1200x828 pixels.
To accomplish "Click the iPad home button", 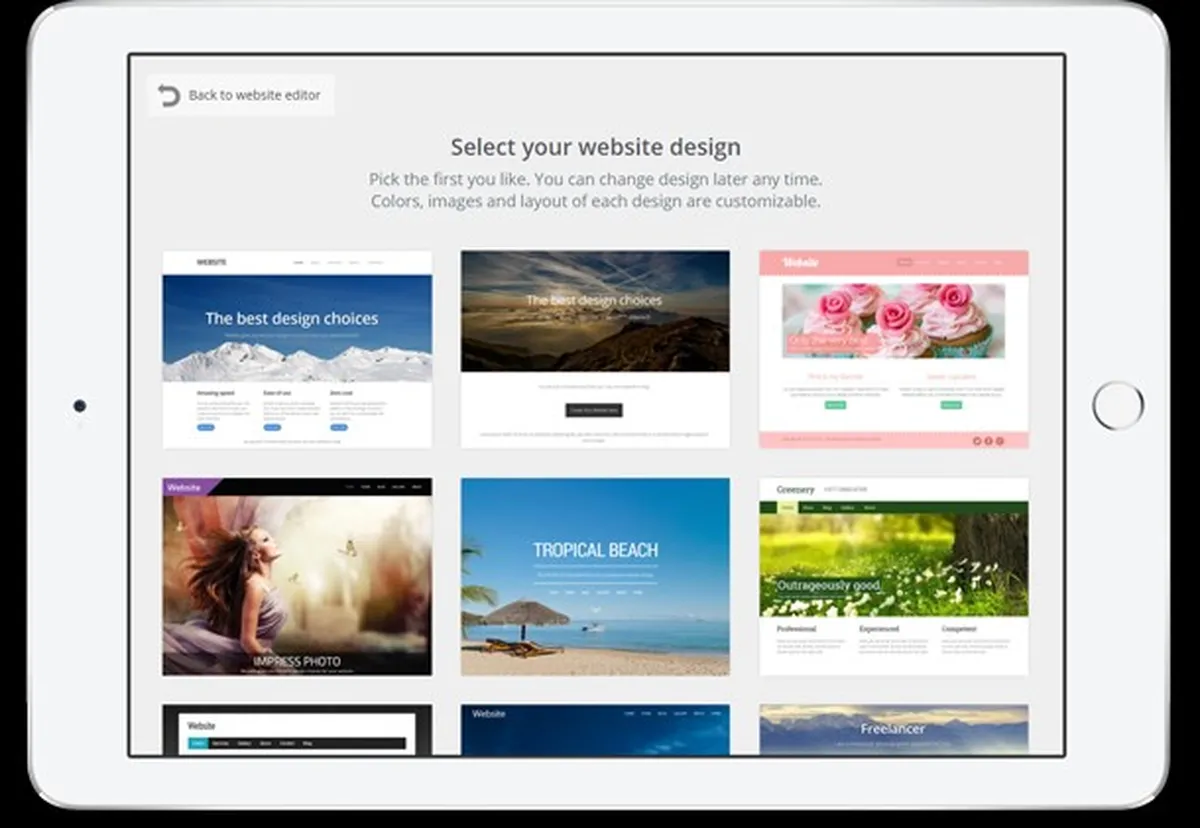I will [x=1118, y=406].
